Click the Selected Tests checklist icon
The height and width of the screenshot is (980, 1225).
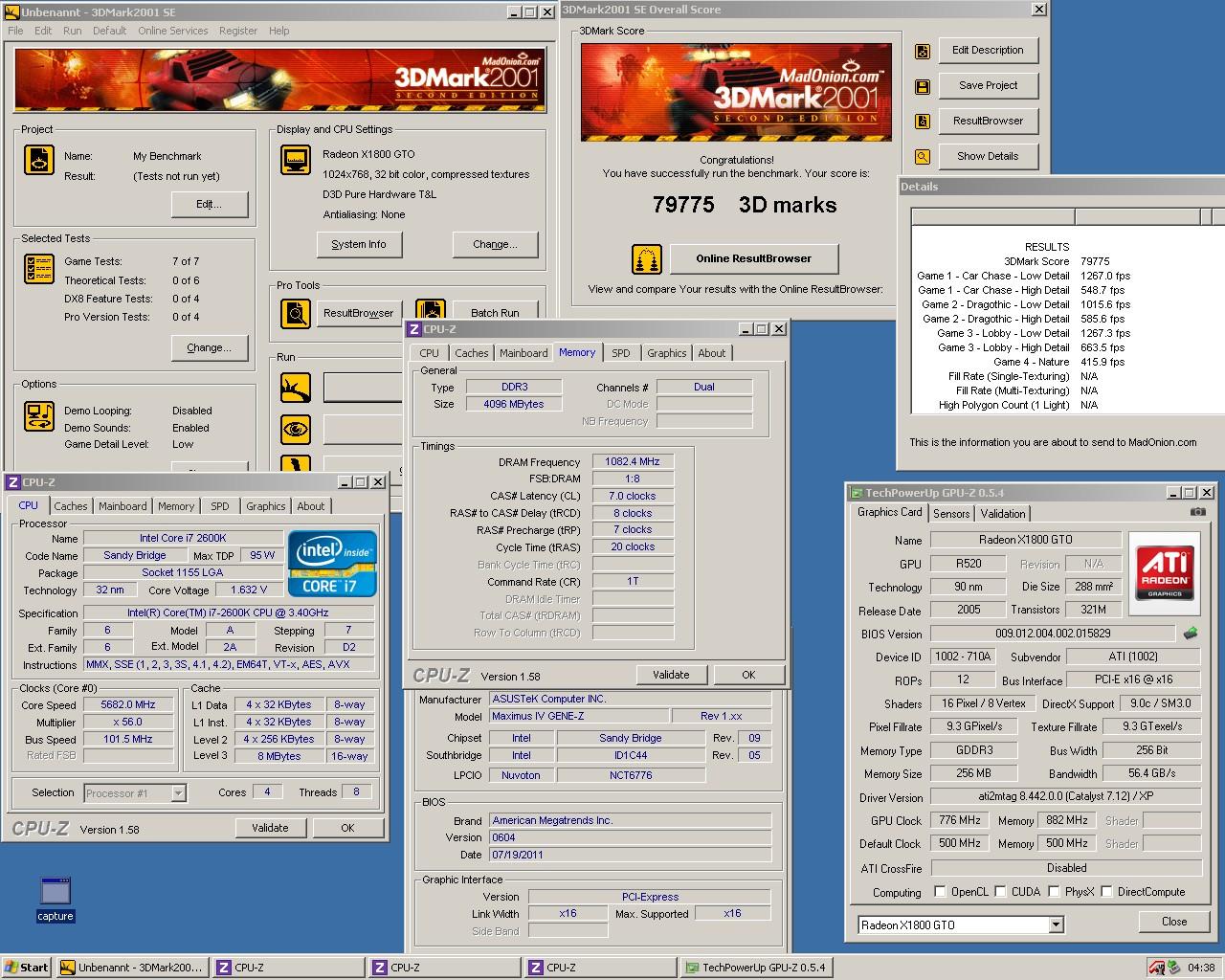click(39, 269)
